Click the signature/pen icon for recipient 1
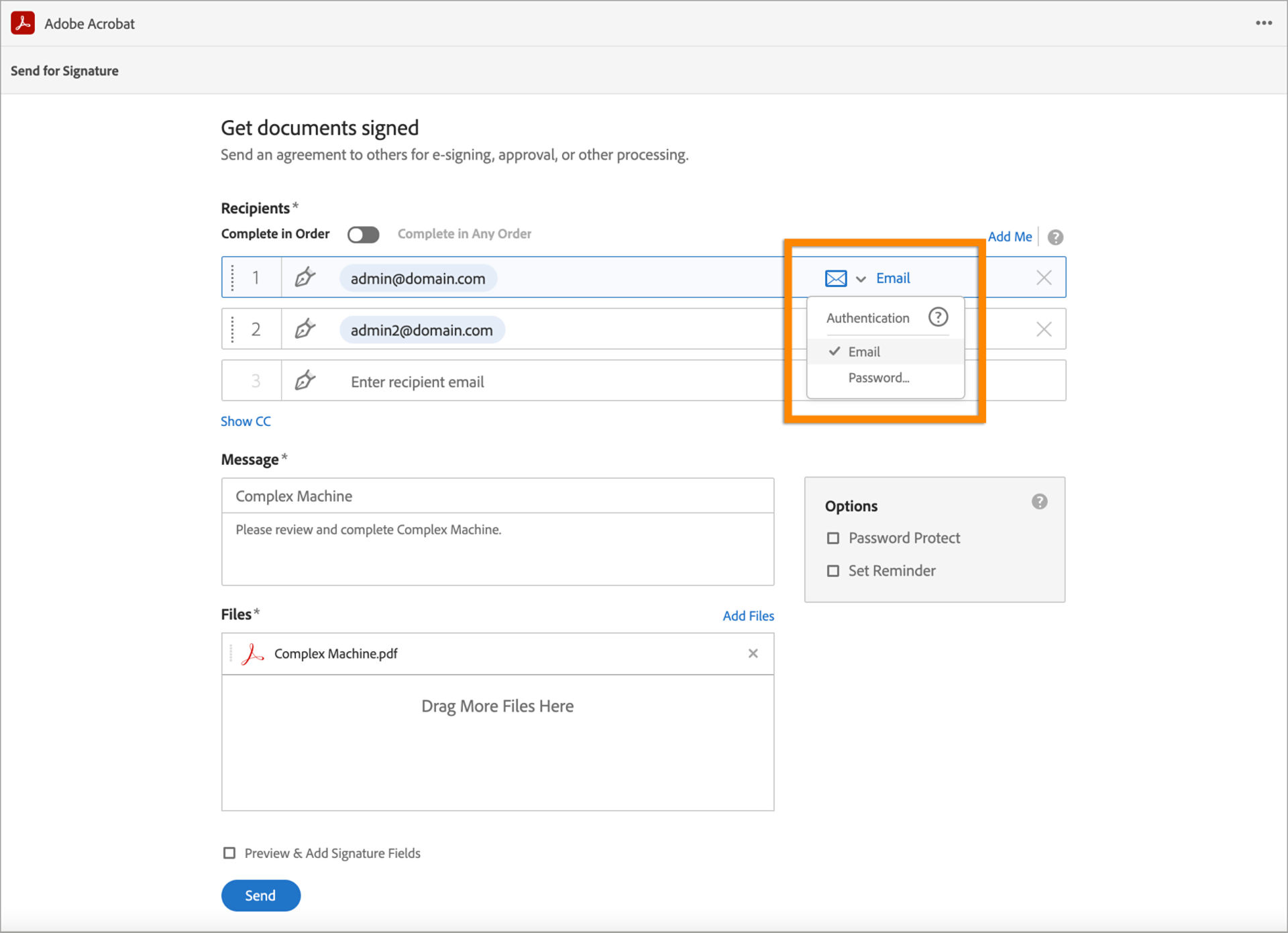1288x933 pixels. [306, 277]
